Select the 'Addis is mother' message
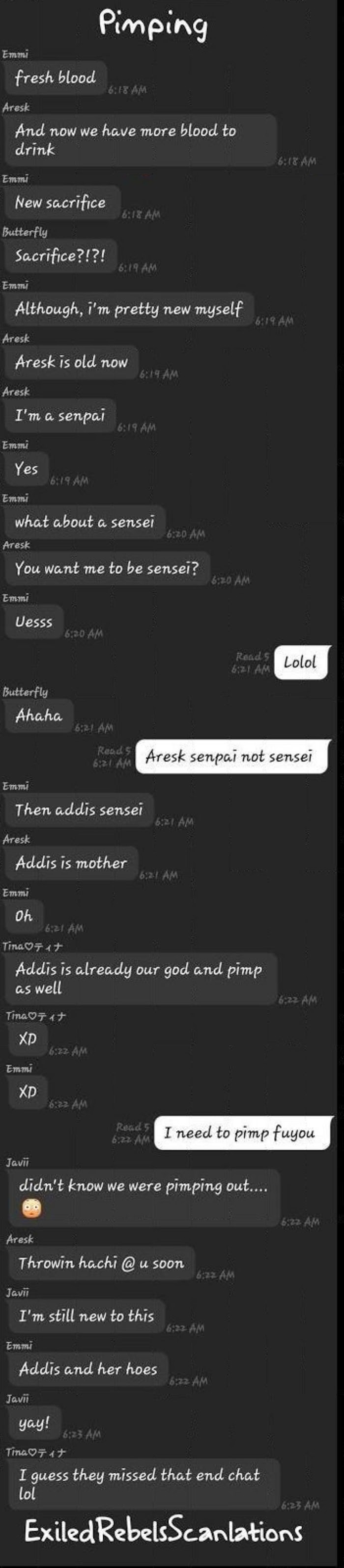The width and height of the screenshot is (344, 1568). (x=71, y=862)
